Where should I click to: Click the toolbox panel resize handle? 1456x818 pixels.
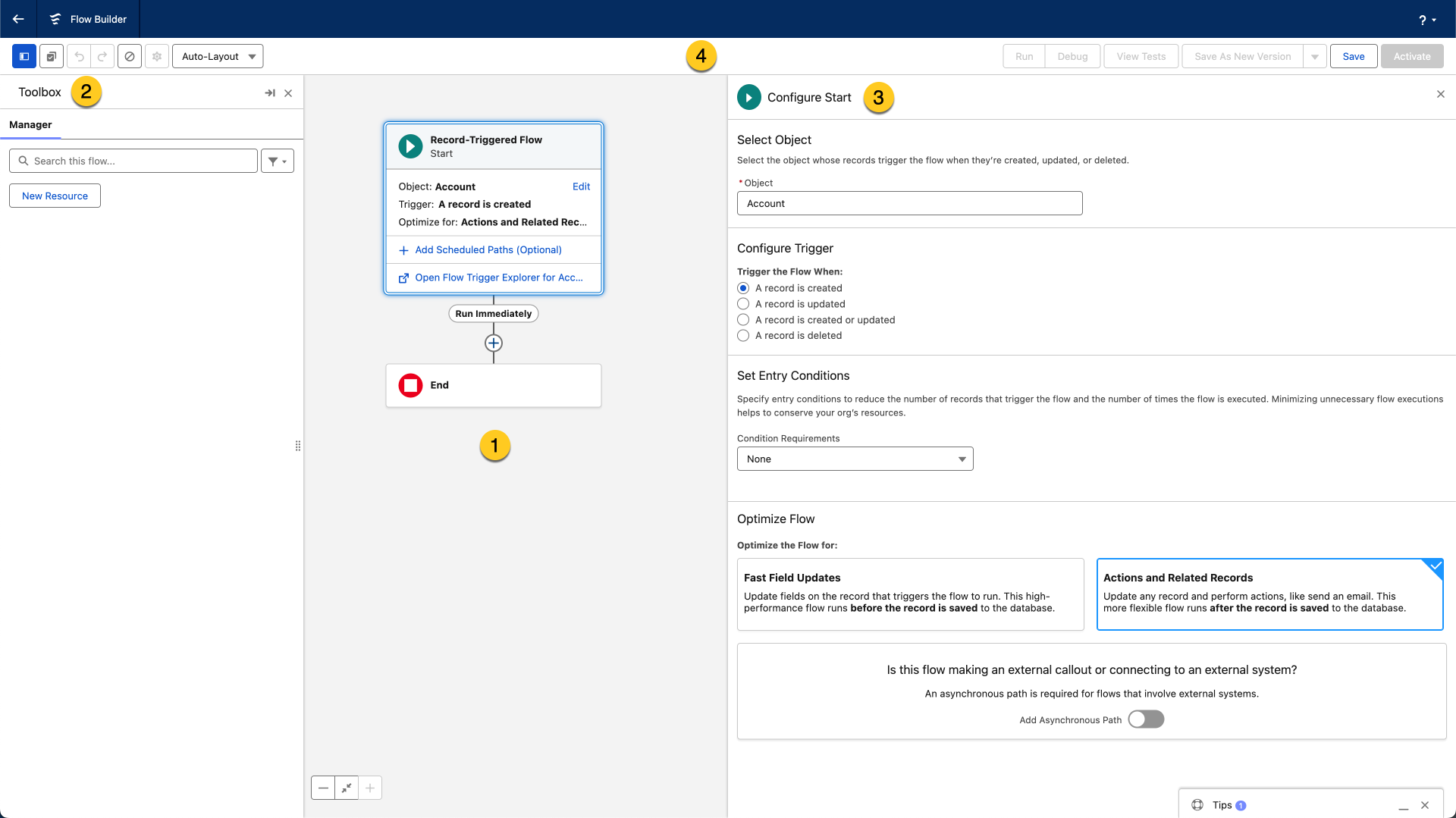298,446
